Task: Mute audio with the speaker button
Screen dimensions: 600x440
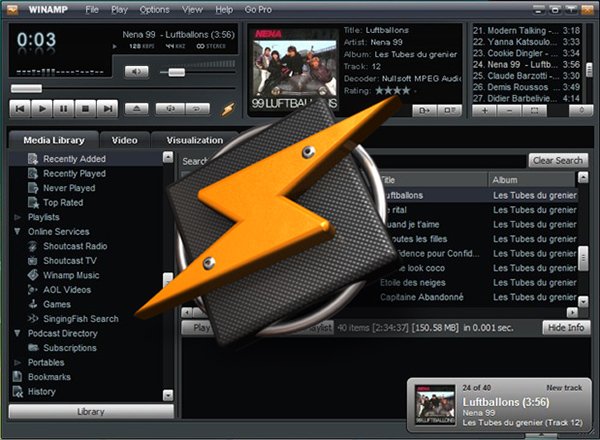Action: (x=137, y=72)
